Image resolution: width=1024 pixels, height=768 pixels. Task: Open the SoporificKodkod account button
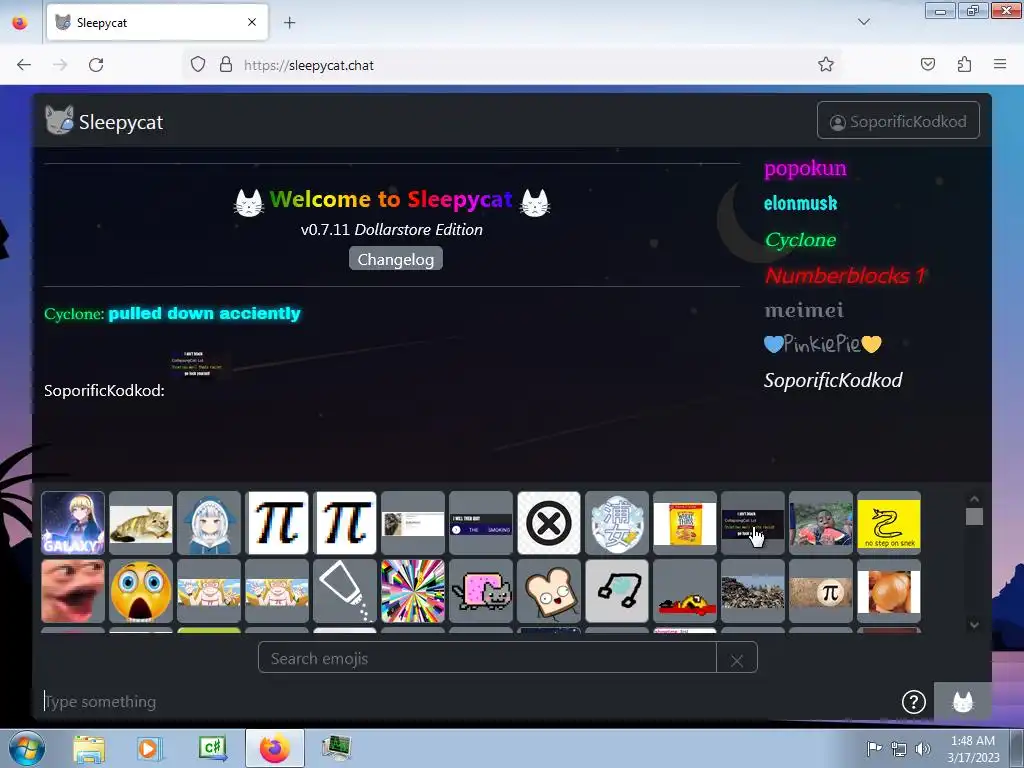tap(898, 121)
